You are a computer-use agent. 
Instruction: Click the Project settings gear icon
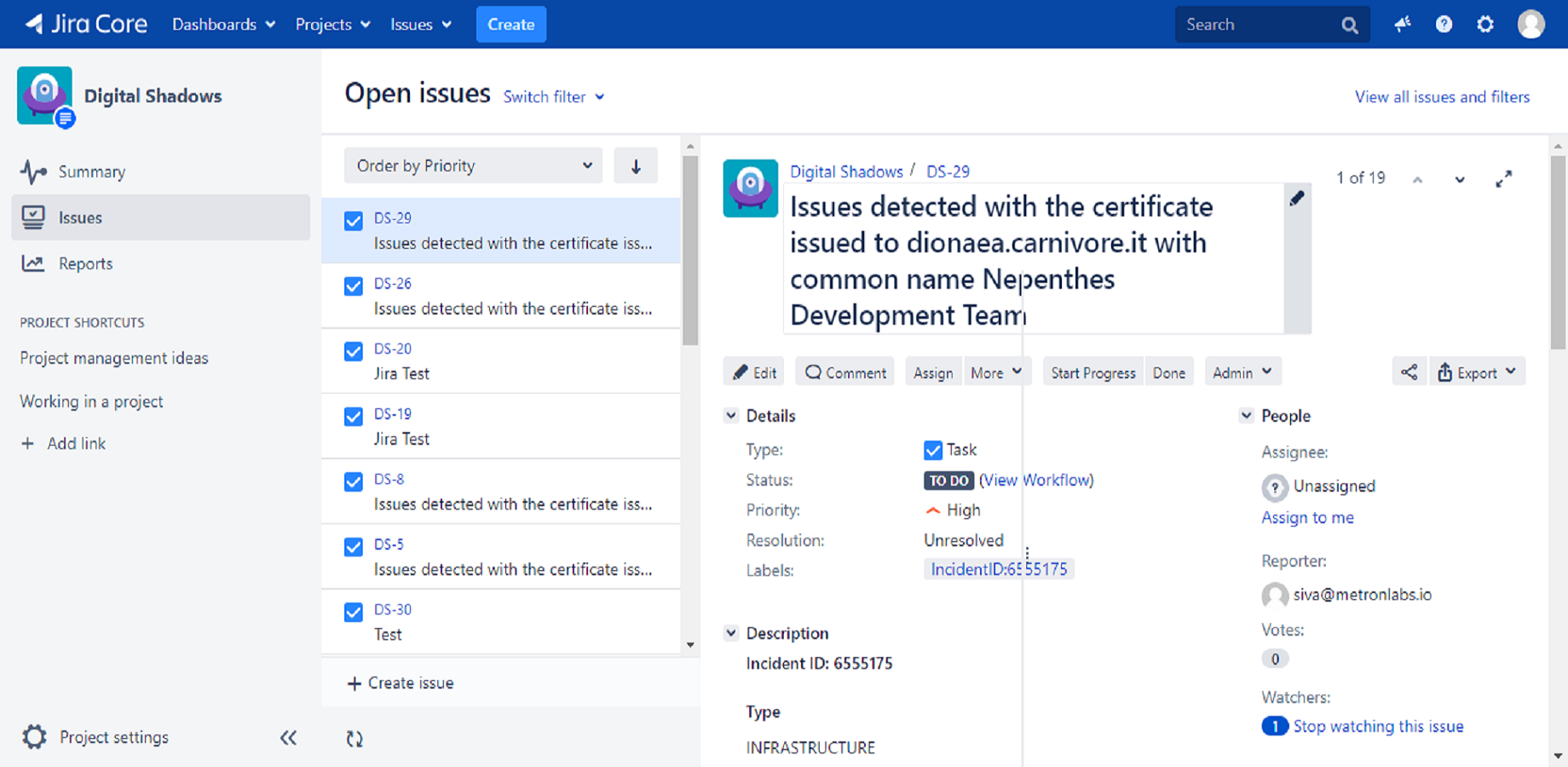(34, 736)
